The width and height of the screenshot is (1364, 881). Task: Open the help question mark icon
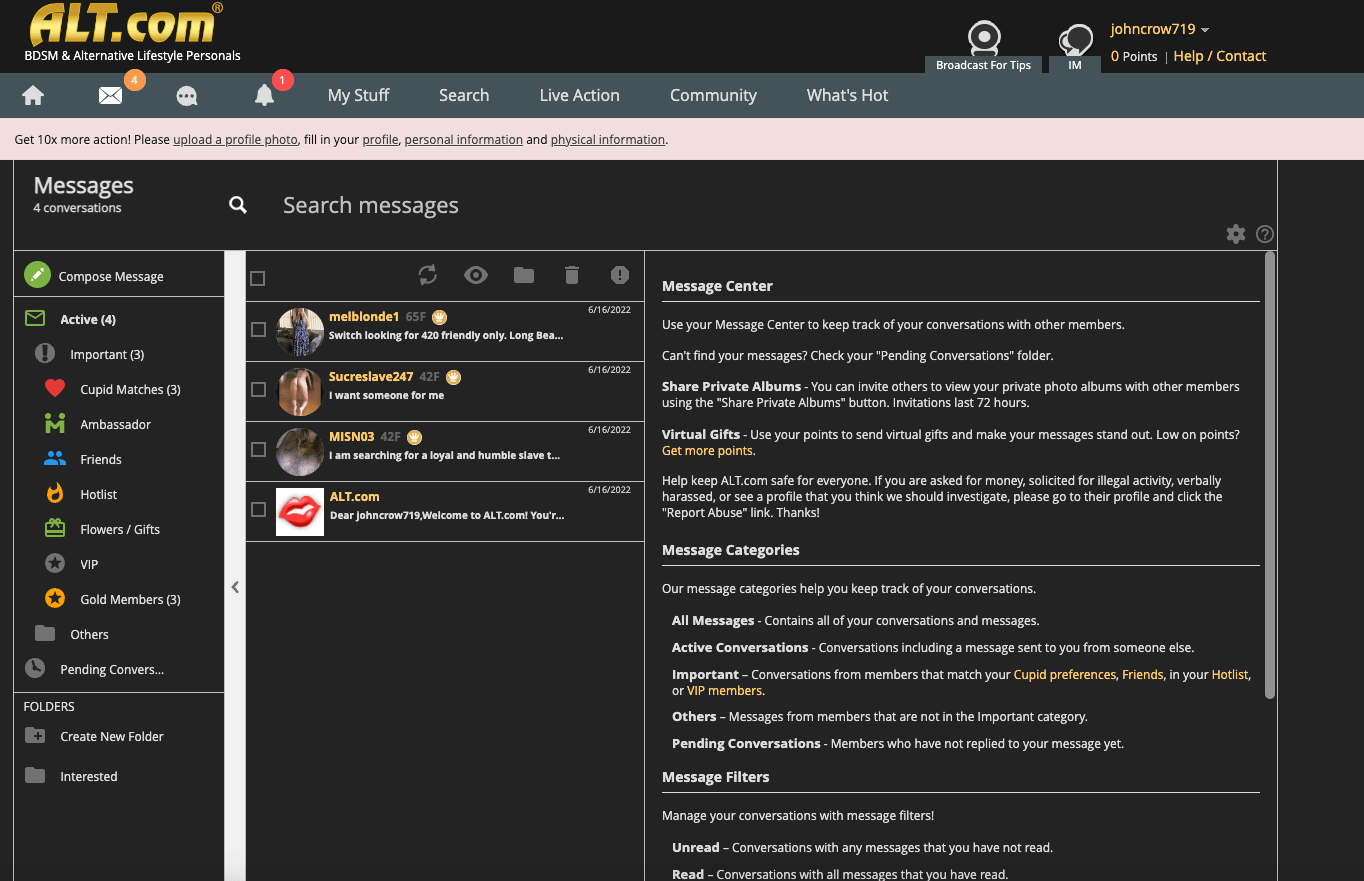[1265, 234]
